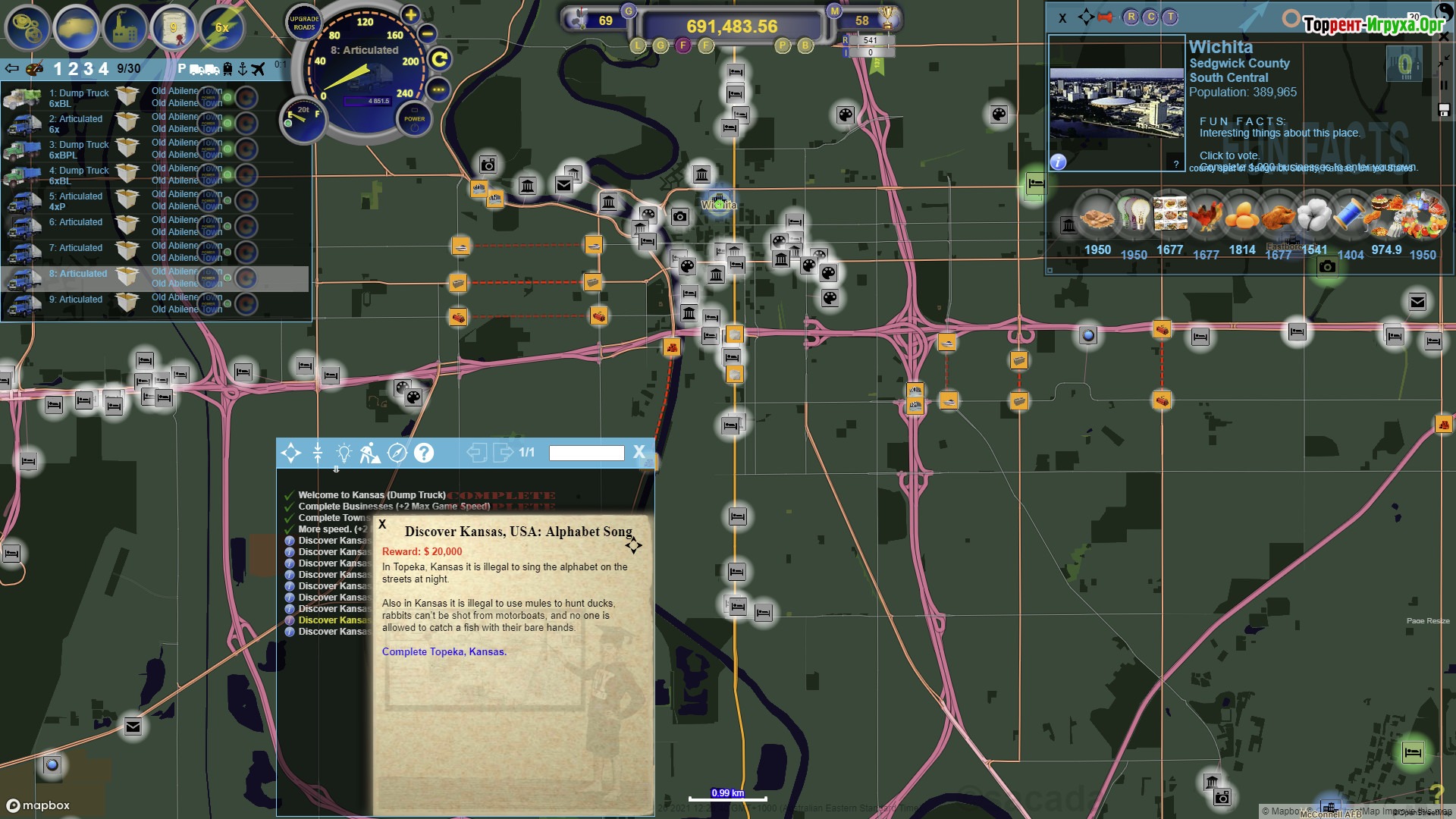Image resolution: width=1456 pixels, height=819 pixels.
Task: Toggle the red pushpin in Wichita panel
Action: [x=1105, y=17]
